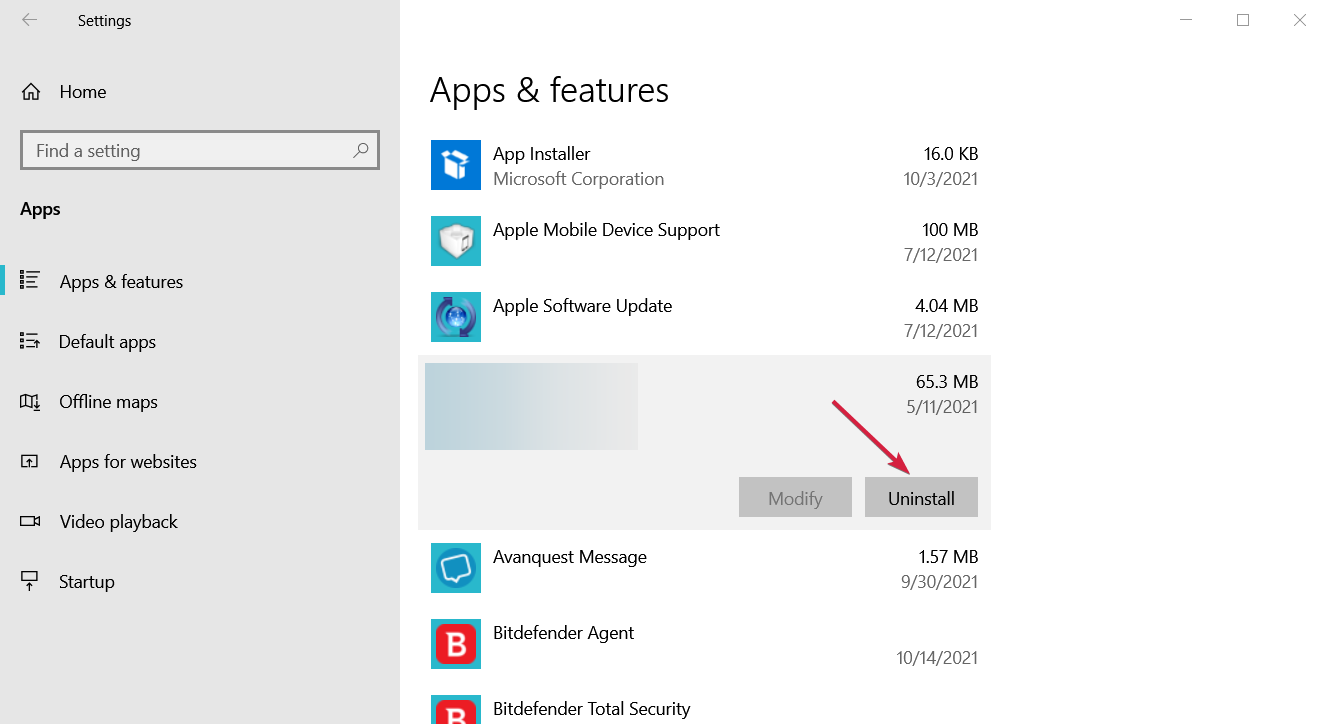This screenshot has height=724, width=1329.
Task: Click the Video playback camera icon
Action: [x=31, y=521]
